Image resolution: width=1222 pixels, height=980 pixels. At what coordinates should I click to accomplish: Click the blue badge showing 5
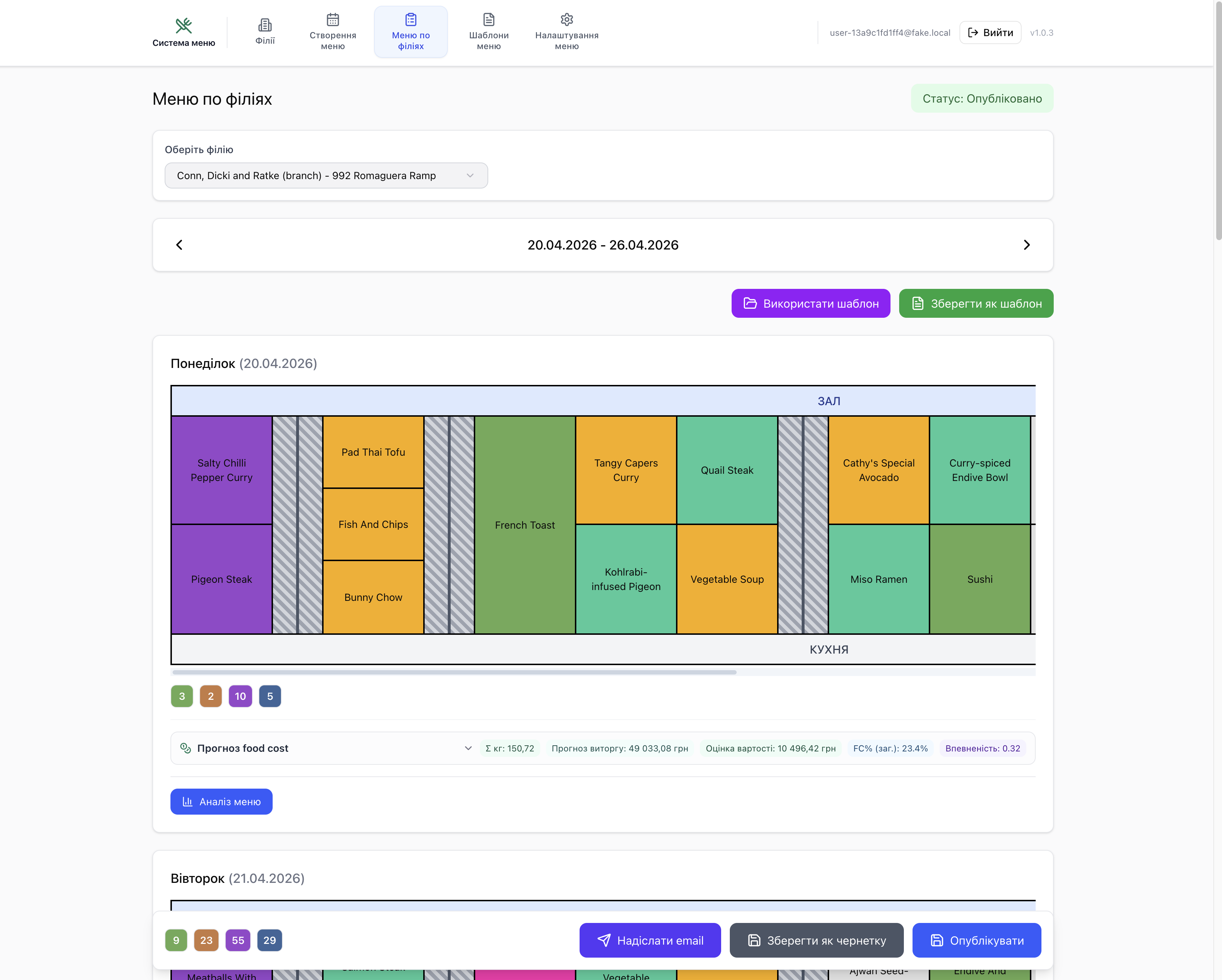270,696
